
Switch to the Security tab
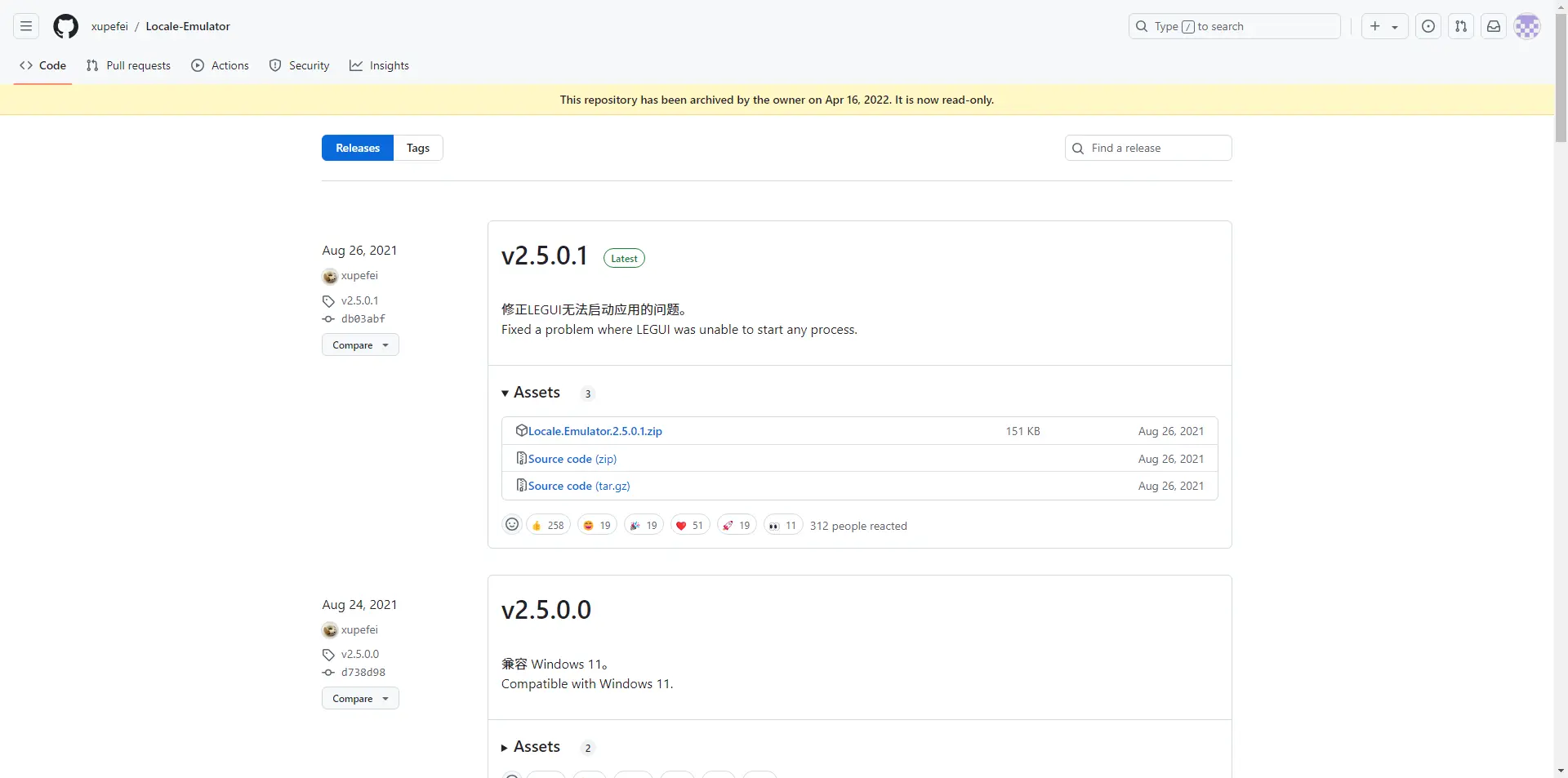(x=299, y=65)
